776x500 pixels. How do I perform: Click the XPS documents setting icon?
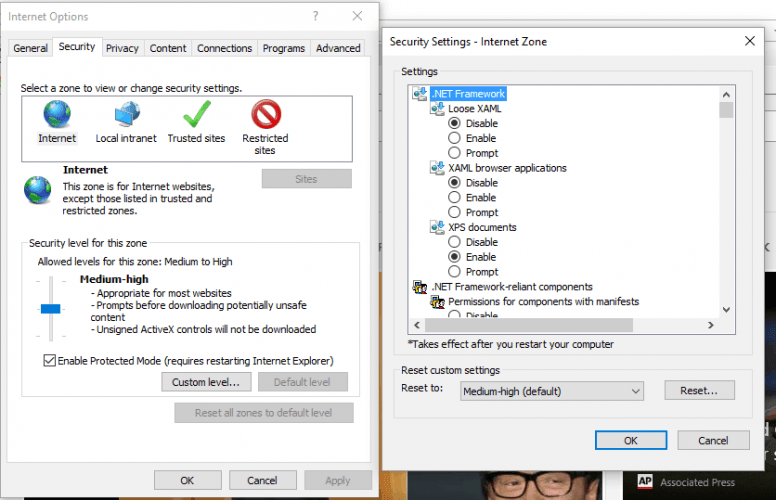(437, 227)
